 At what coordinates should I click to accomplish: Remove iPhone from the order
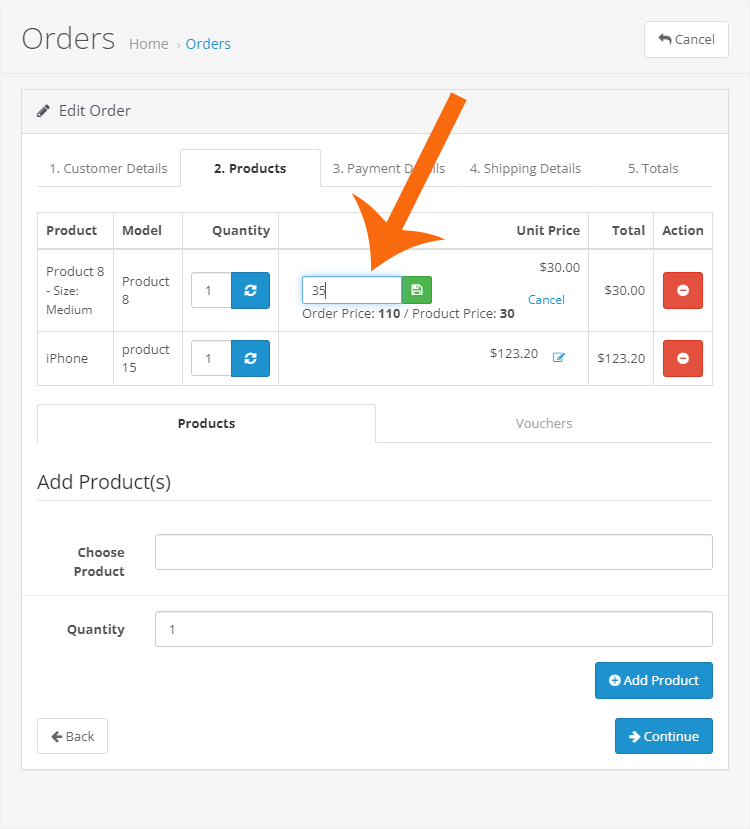[683, 358]
